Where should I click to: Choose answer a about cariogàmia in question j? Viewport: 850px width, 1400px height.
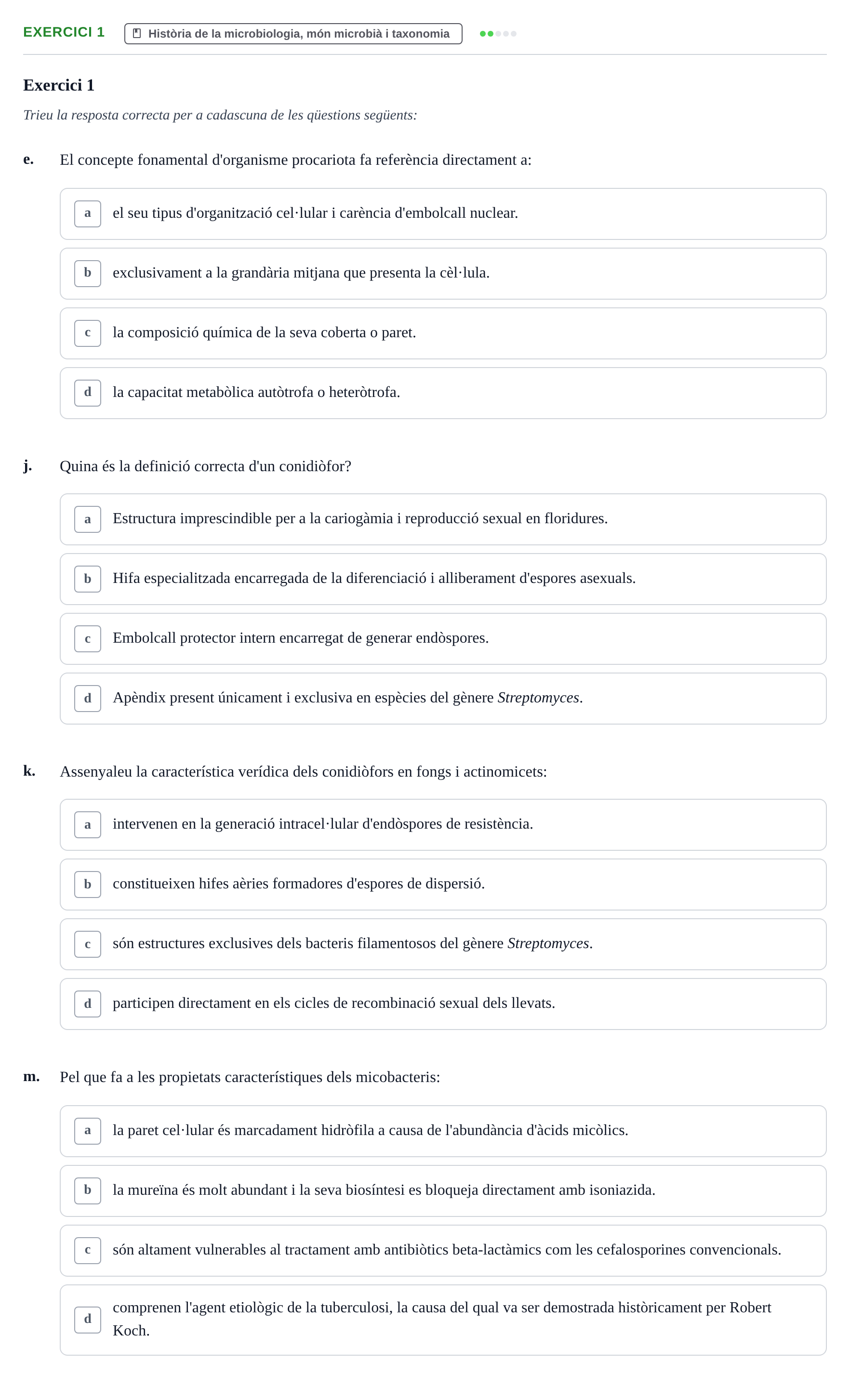click(443, 519)
